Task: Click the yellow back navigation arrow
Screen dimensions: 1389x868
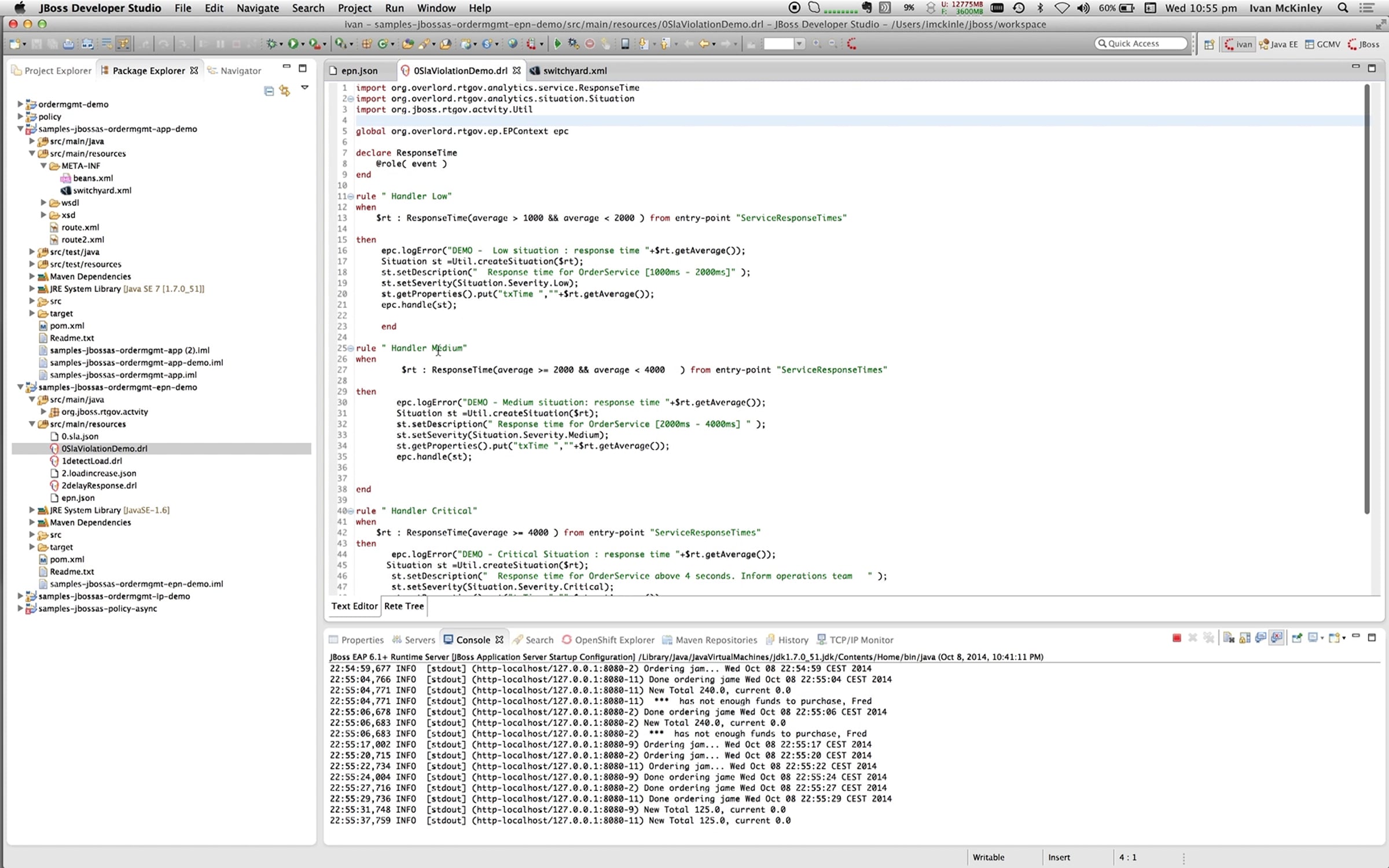Action: (704, 44)
